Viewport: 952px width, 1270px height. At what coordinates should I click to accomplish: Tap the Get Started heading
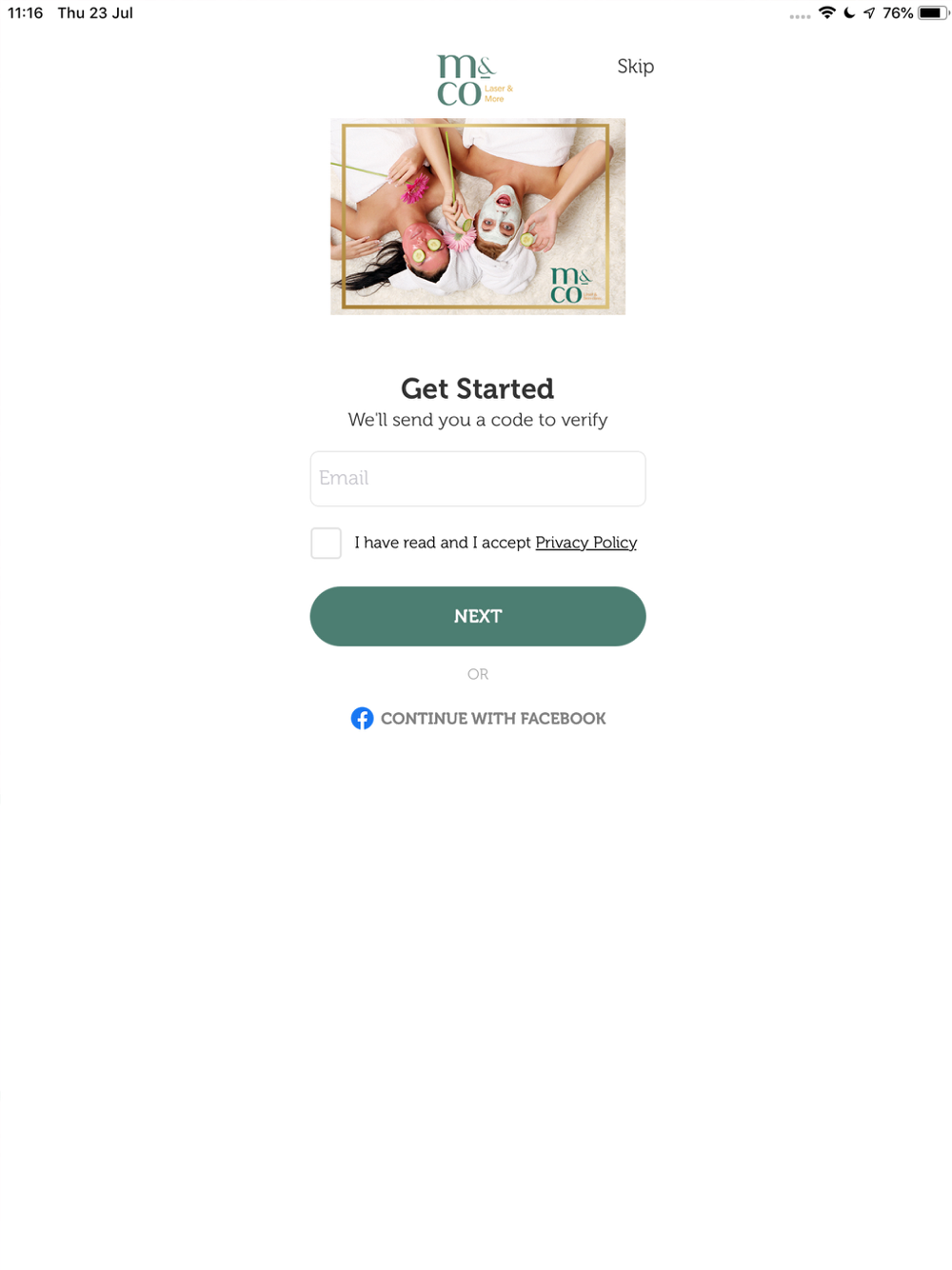[478, 388]
